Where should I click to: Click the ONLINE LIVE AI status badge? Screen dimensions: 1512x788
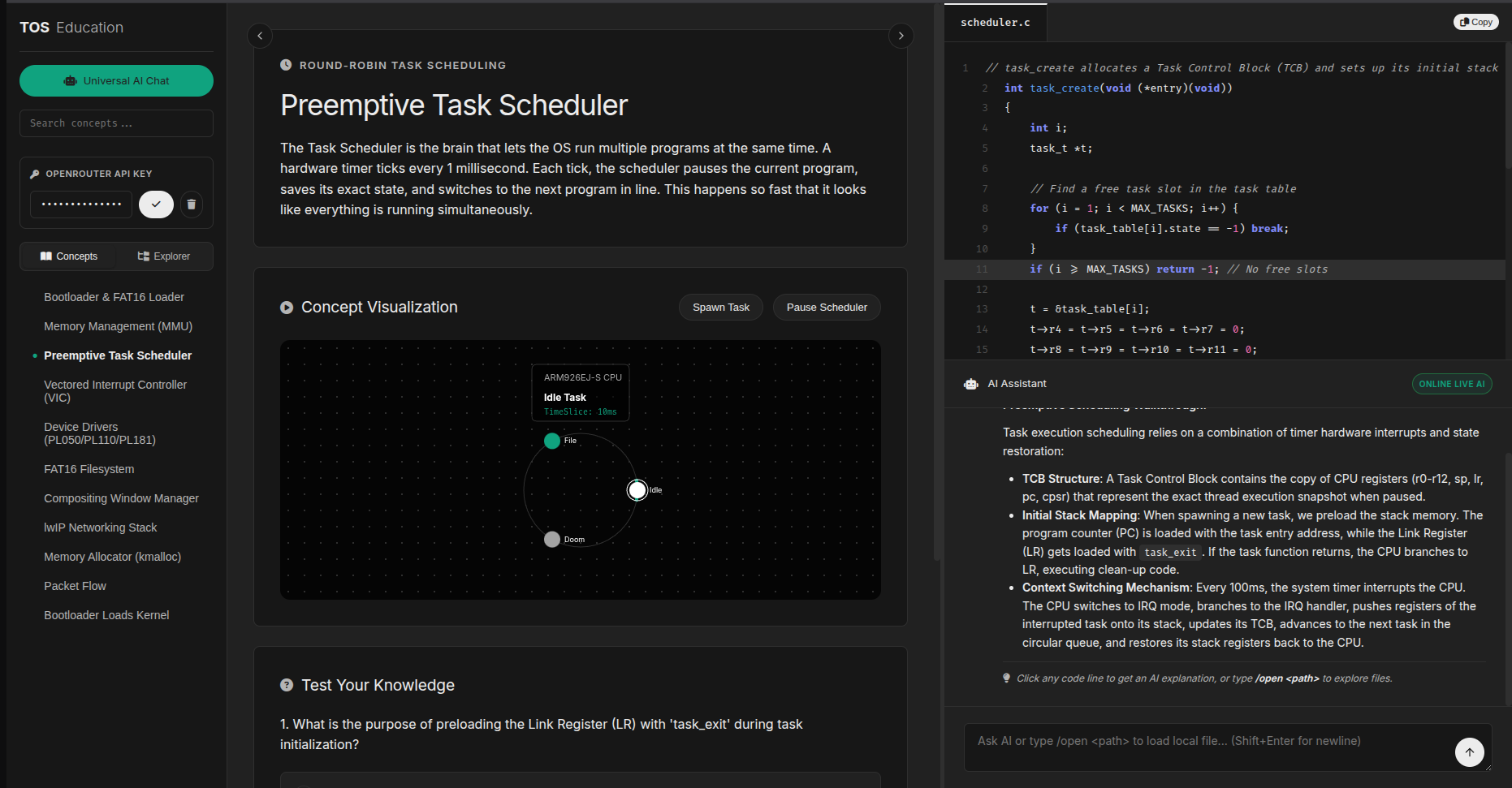coord(1452,384)
